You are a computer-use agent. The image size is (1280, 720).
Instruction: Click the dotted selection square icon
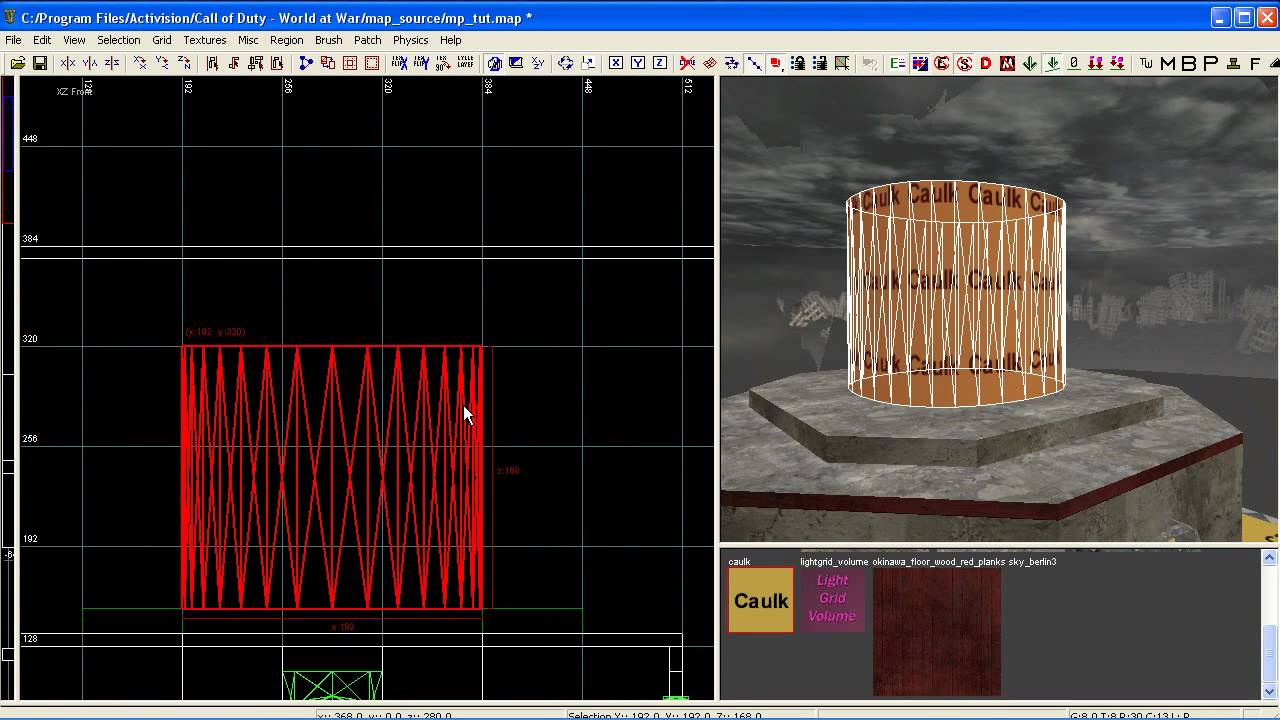click(x=372, y=63)
